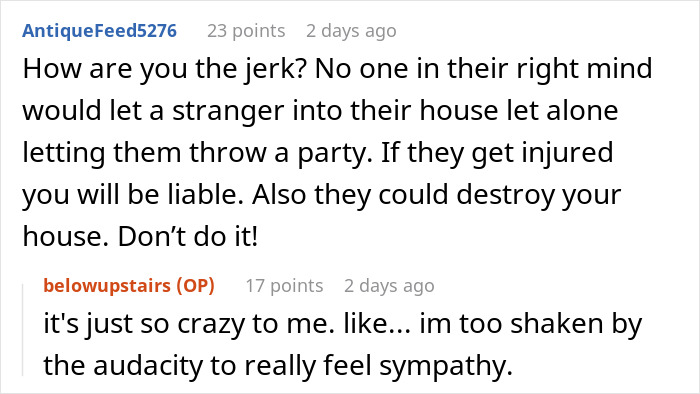Click the phrase "letting them throw a party."

tap(197, 153)
